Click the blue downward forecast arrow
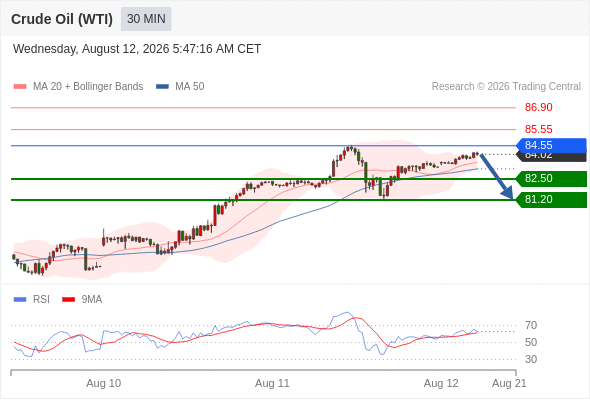Viewport: 590px width, 400px height. pos(497,176)
